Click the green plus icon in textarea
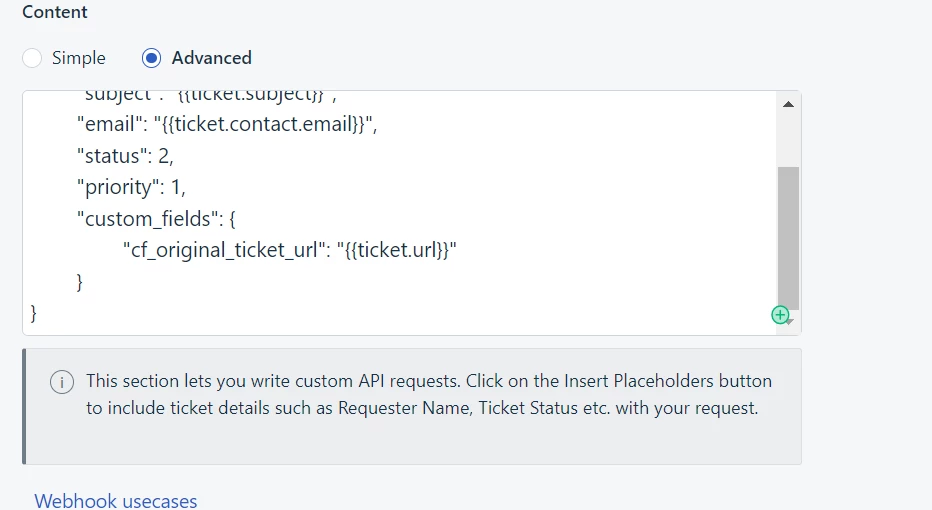 [x=780, y=315]
